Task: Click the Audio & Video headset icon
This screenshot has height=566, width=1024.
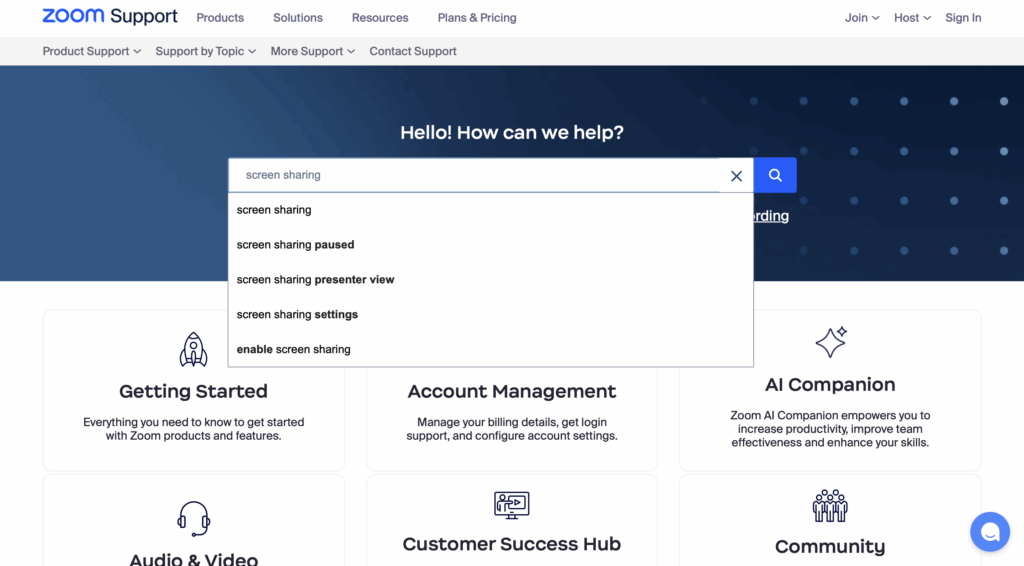Action: pyautogui.click(x=193, y=518)
